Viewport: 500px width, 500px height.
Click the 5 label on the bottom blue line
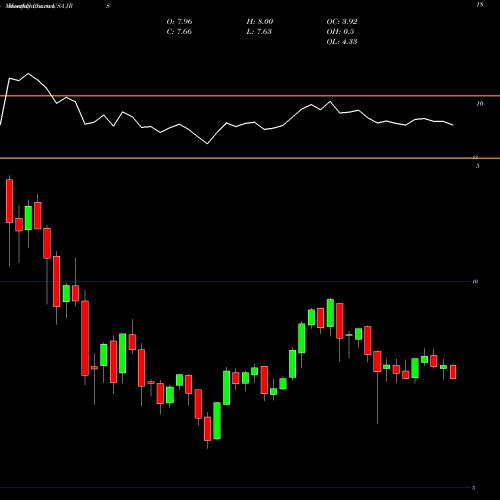(473, 488)
